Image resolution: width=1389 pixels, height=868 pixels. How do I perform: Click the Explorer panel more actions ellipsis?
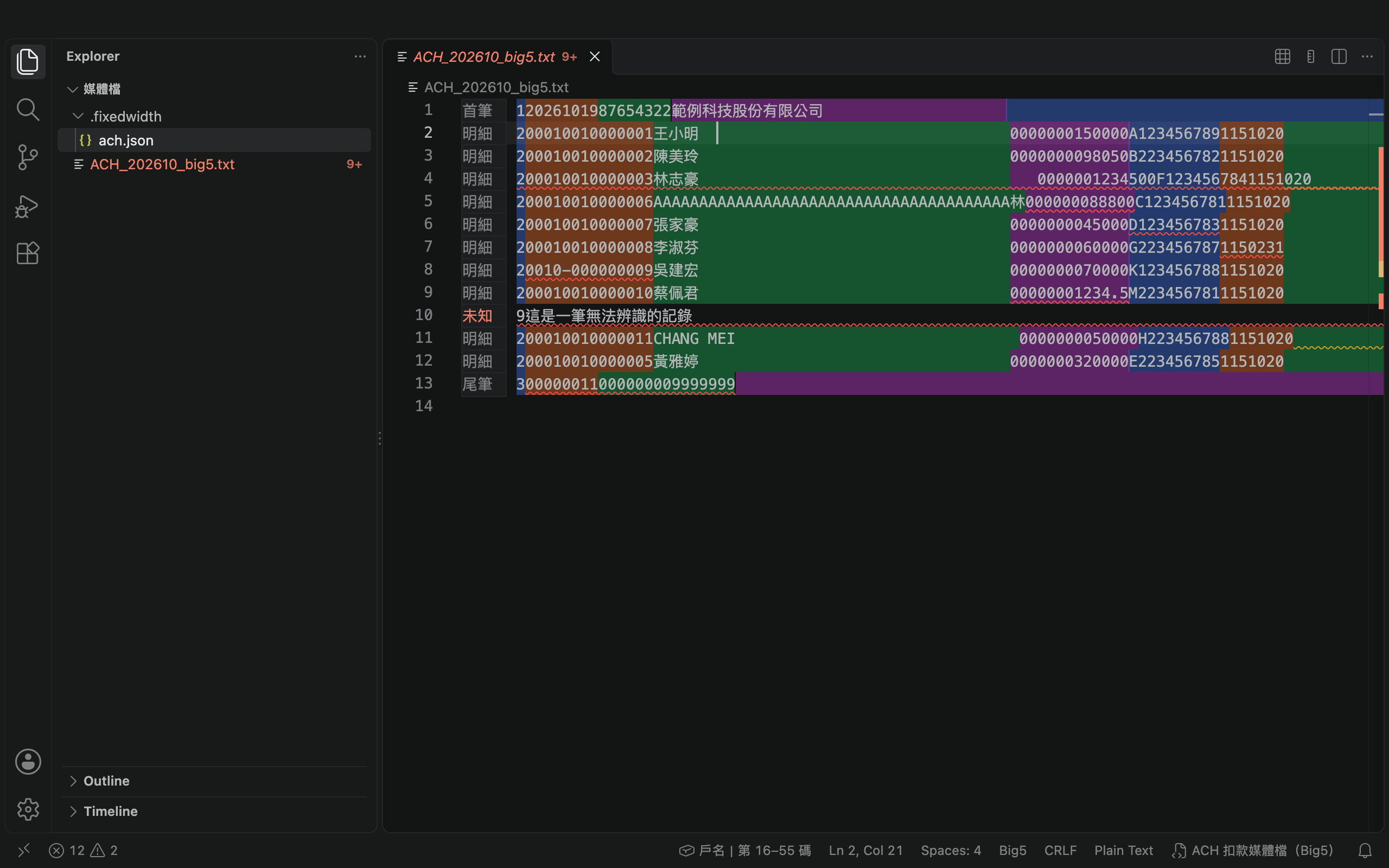coord(360,56)
